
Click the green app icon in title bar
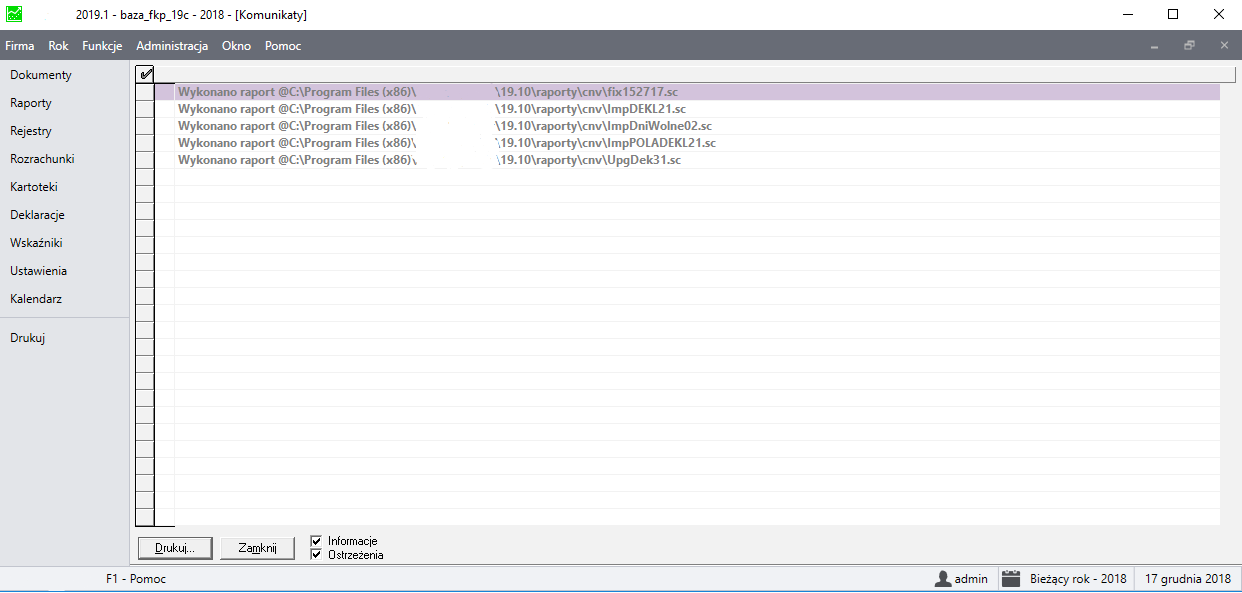click(14, 15)
